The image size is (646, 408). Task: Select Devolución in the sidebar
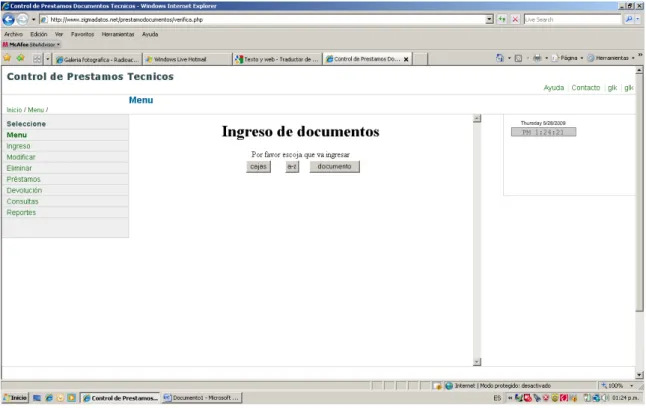[x=24, y=191]
